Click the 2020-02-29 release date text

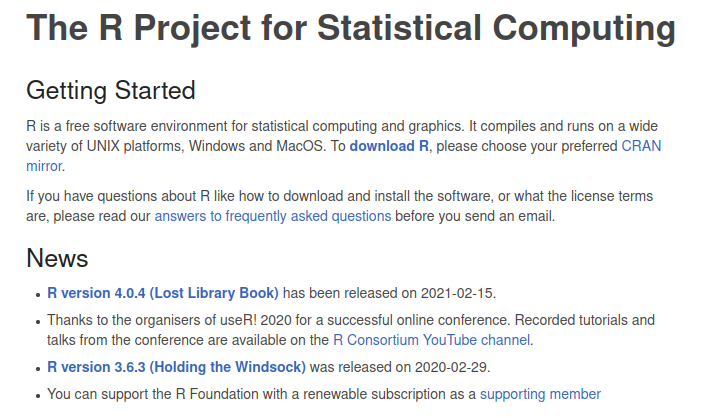[x=451, y=367]
